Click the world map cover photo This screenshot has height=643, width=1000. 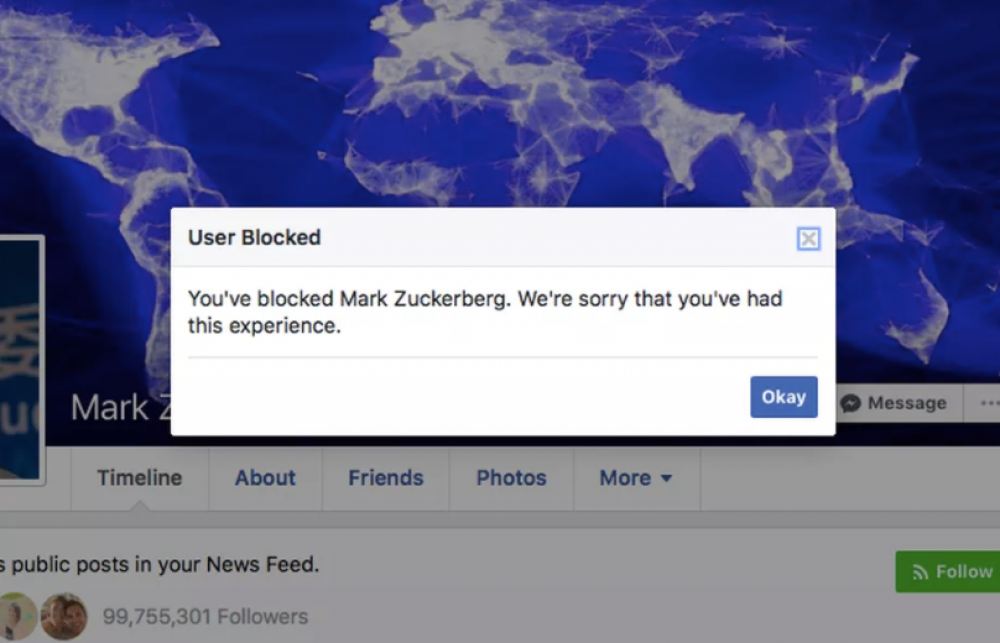click(500, 102)
